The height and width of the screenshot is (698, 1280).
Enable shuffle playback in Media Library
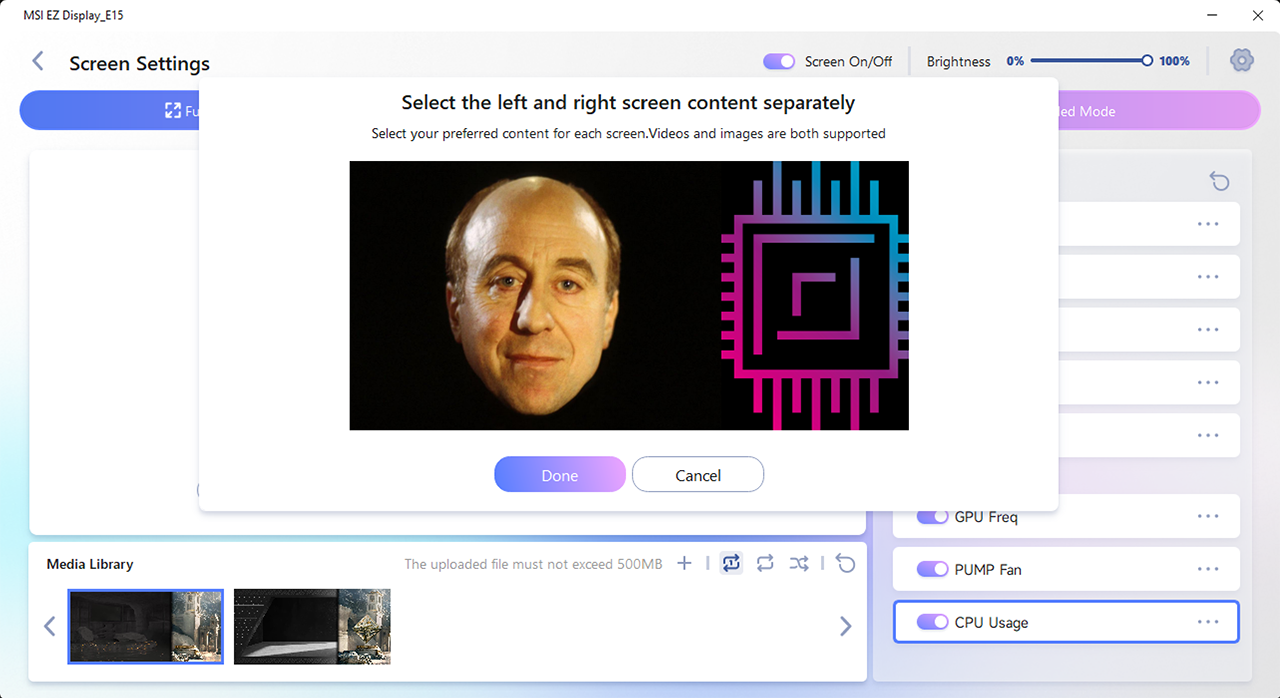coord(799,563)
